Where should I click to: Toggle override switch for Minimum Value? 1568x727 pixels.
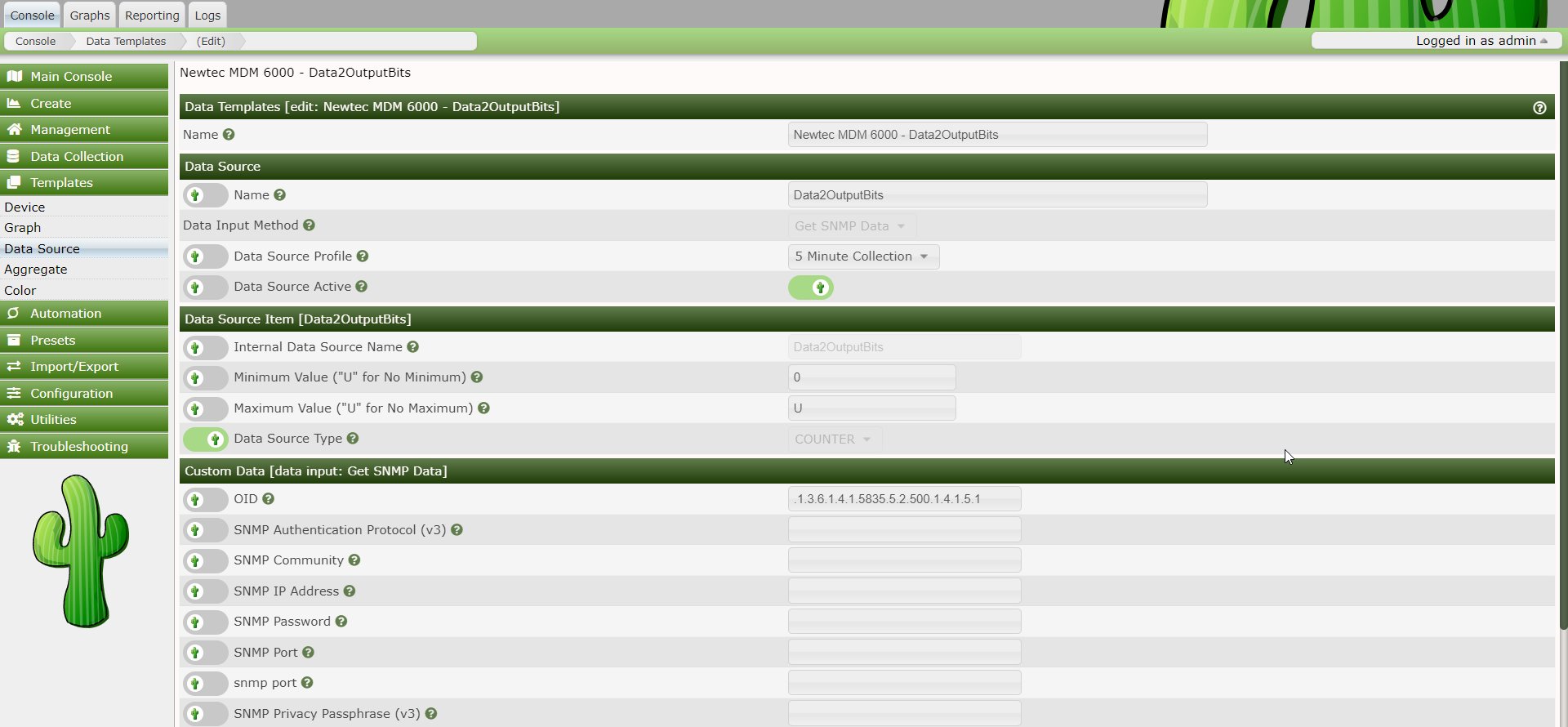tap(206, 377)
